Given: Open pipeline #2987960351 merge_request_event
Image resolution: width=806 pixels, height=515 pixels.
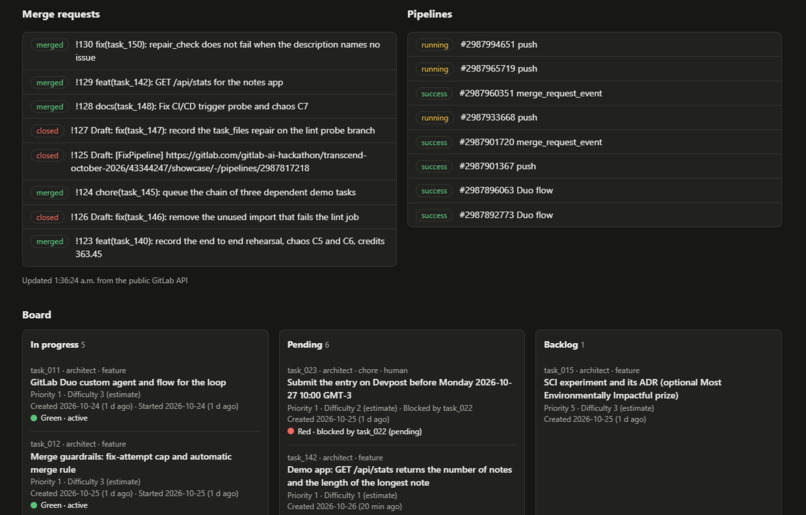Looking at the screenshot, I should pos(594,94).
